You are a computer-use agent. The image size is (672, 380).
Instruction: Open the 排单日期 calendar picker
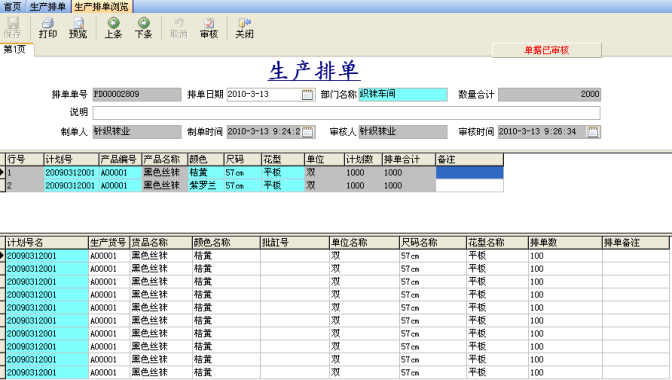pos(307,95)
